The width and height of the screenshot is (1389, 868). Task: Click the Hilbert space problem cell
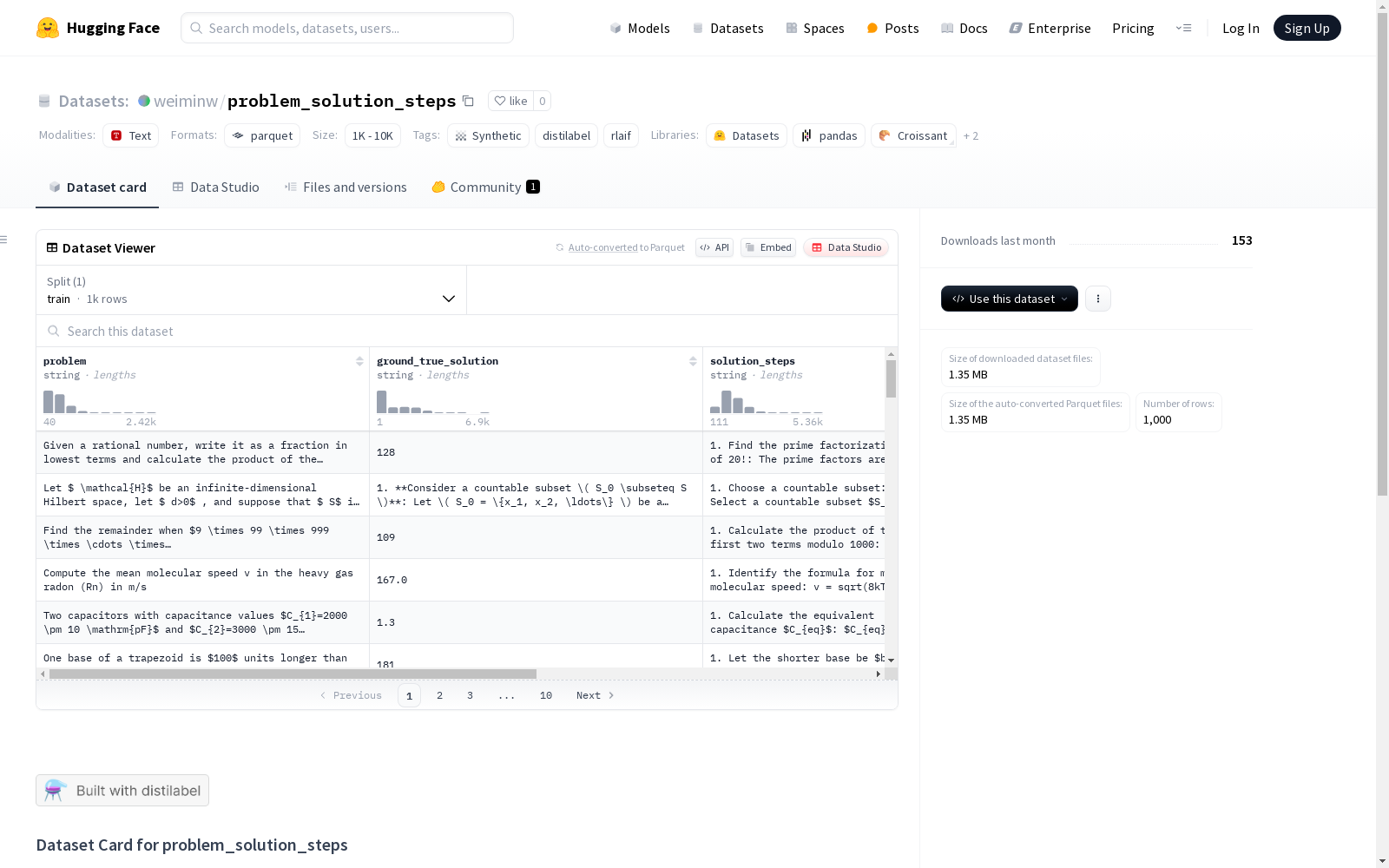[203, 495]
